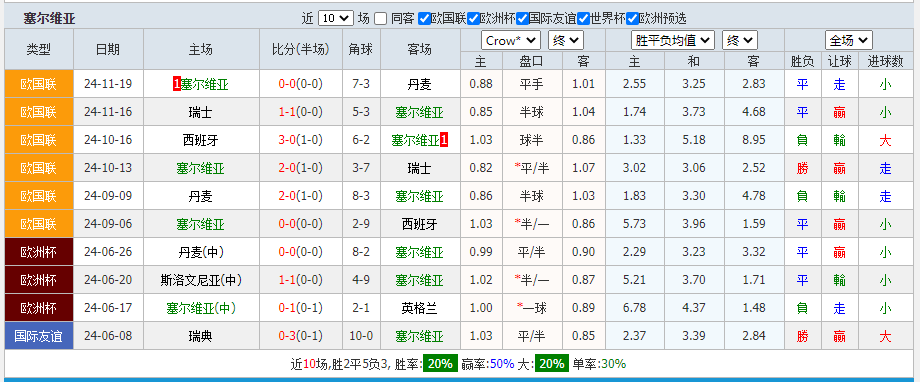Click the *一球 handicap in the 英格兰 row
920x382 pixels.
pyautogui.click(x=532, y=308)
